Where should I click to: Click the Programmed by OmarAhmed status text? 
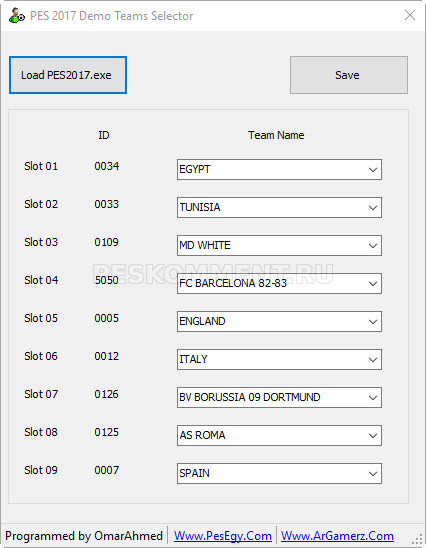pos(84,536)
